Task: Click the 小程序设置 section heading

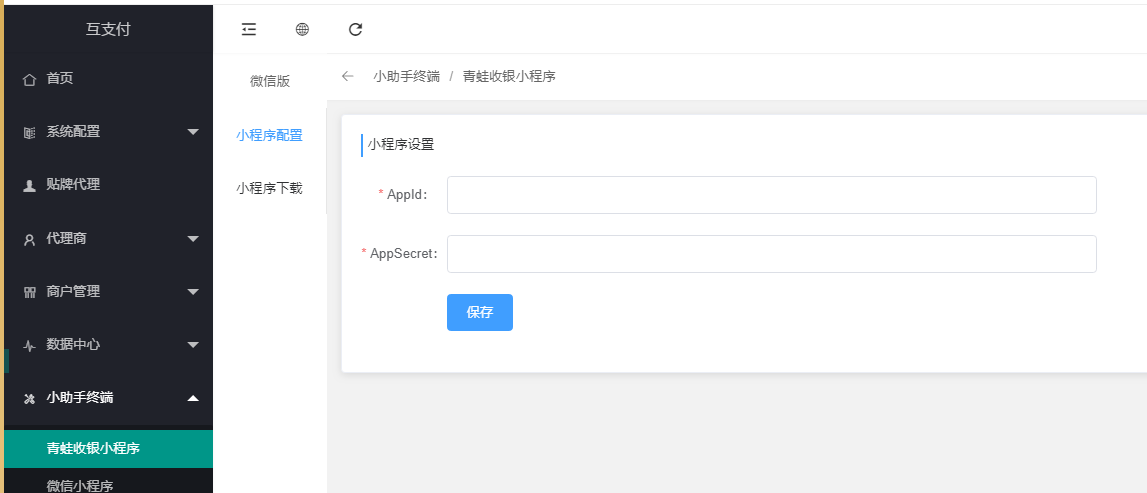Action: (401, 145)
